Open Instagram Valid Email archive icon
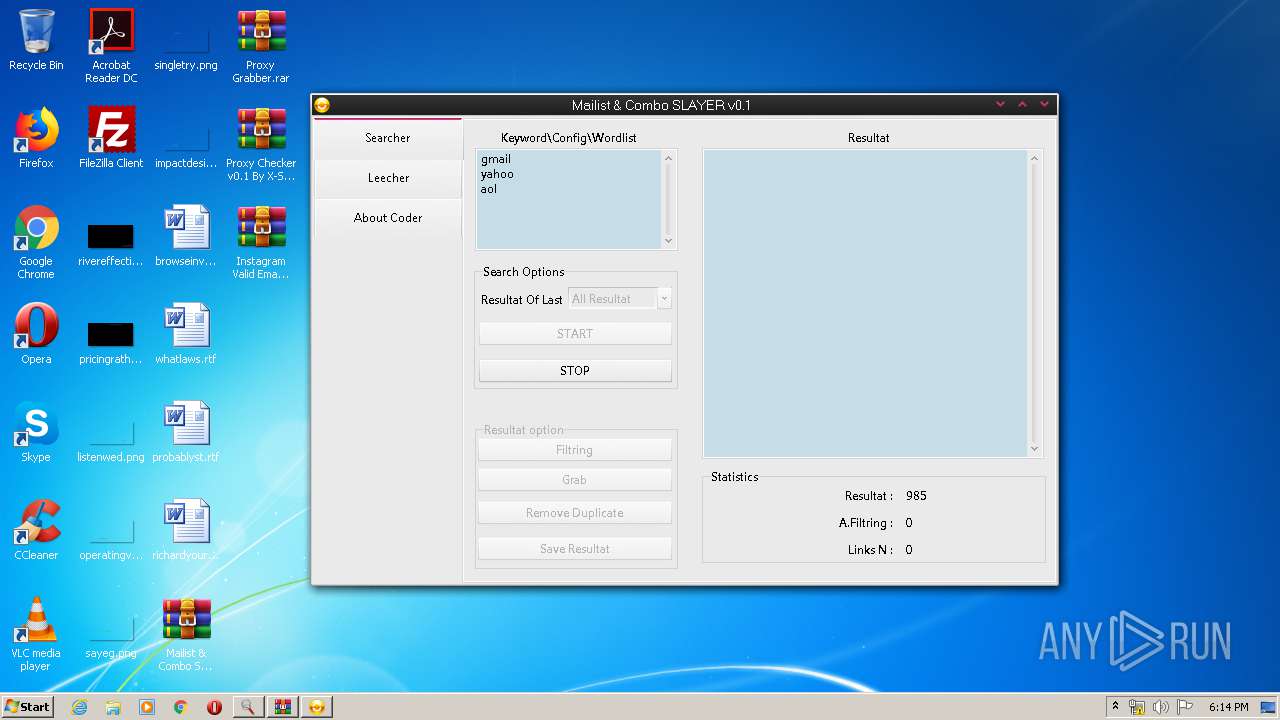Image resolution: width=1280 pixels, height=720 pixels. click(x=261, y=242)
